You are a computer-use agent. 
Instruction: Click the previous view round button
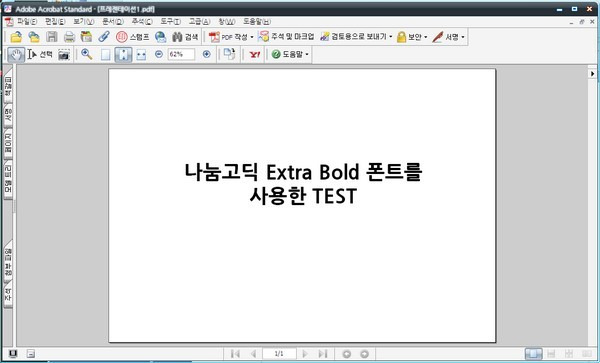(347, 354)
